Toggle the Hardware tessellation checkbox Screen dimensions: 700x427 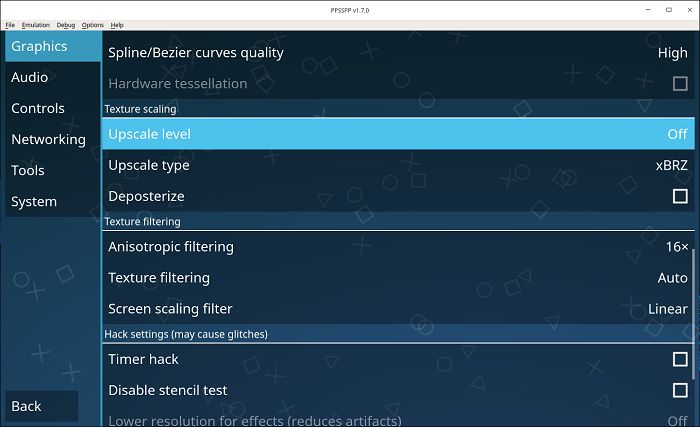680,84
